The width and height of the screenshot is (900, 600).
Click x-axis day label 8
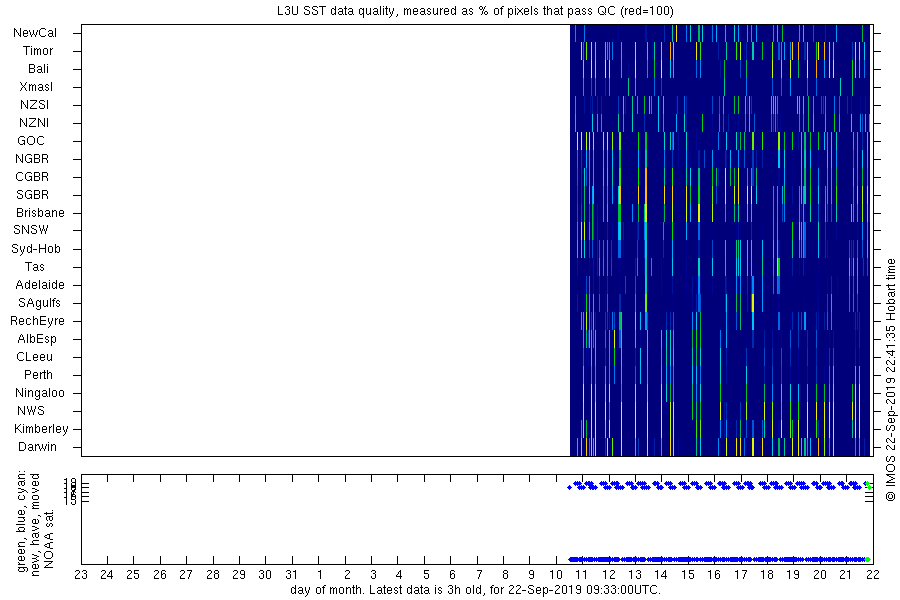[x=505, y=575]
